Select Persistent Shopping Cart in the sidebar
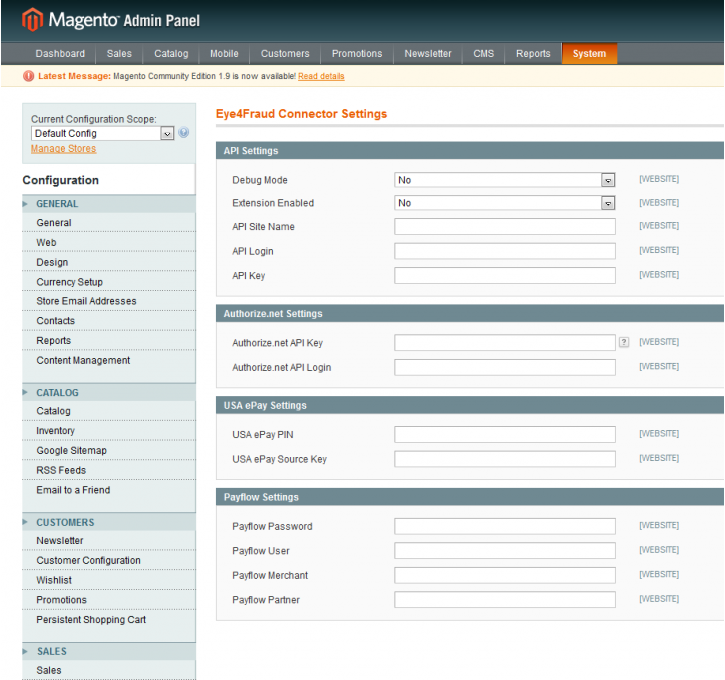The width and height of the screenshot is (725, 680). [x=109, y=620]
